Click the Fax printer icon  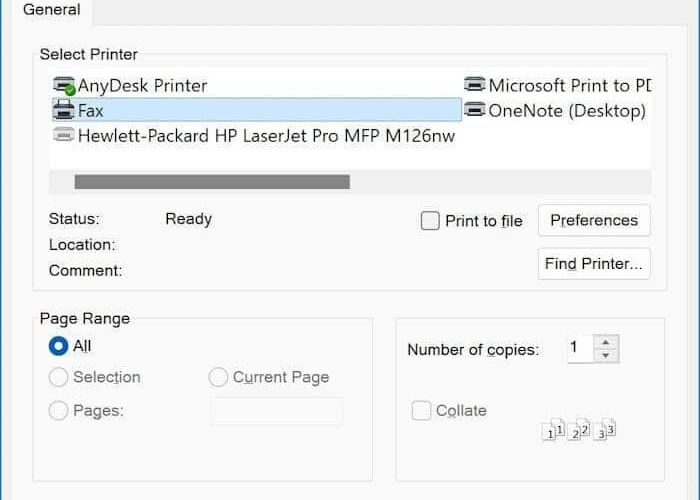(x=64, y=110)
